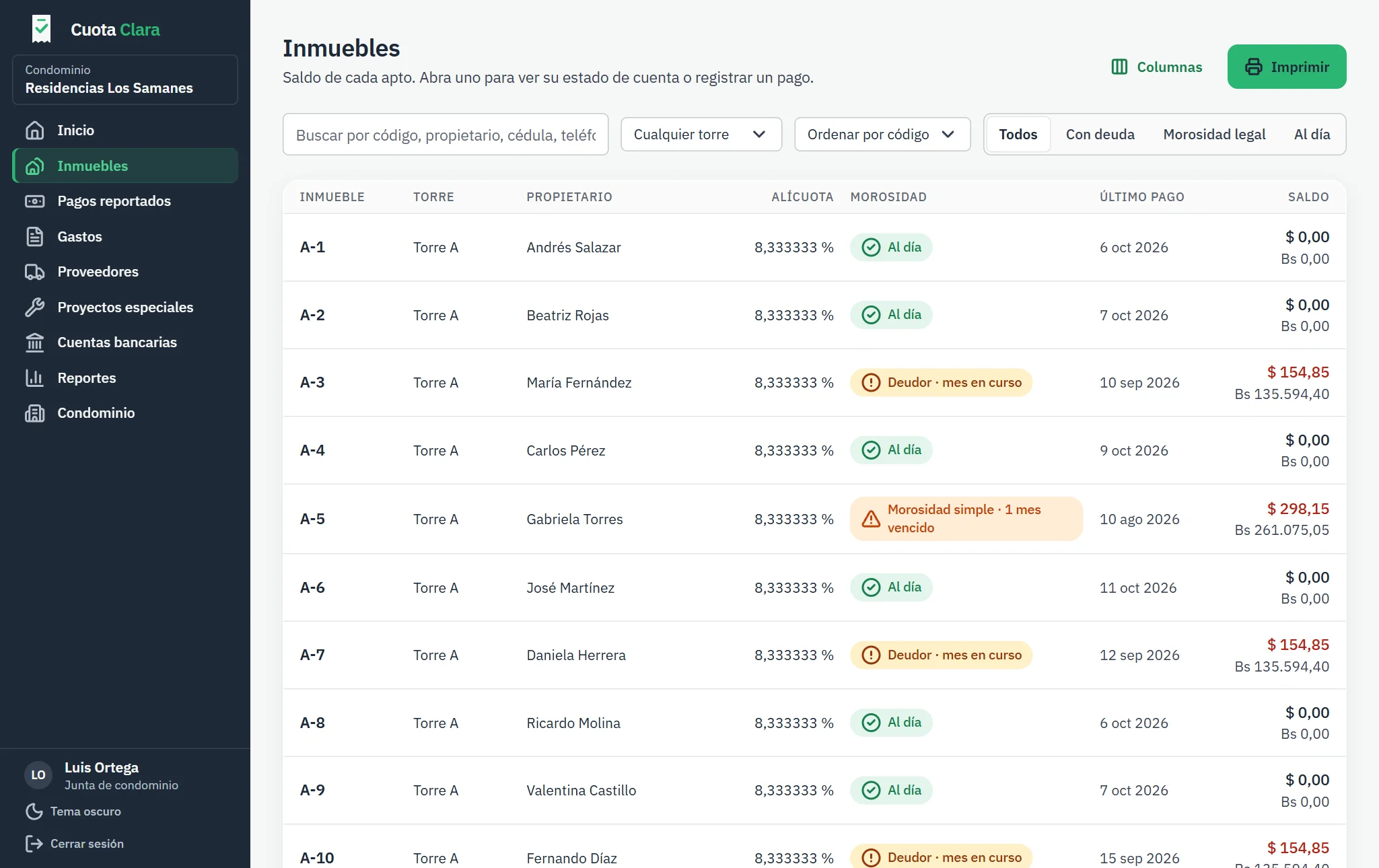This screenshot has width=1379, height=868.
Task: Click the property search input field
Action: [x=446, y=135]
